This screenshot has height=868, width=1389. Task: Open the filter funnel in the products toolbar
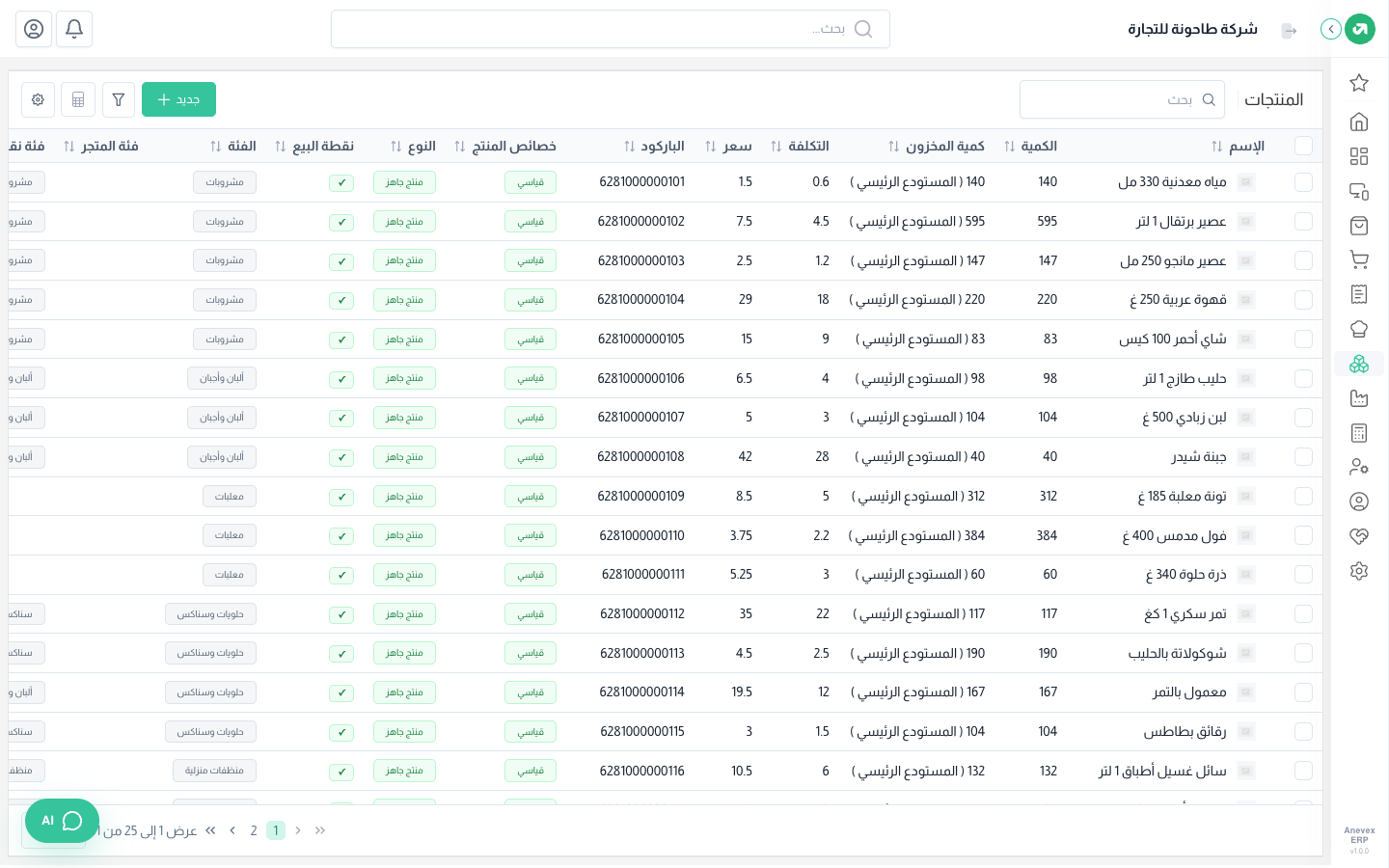pos(119,99)
